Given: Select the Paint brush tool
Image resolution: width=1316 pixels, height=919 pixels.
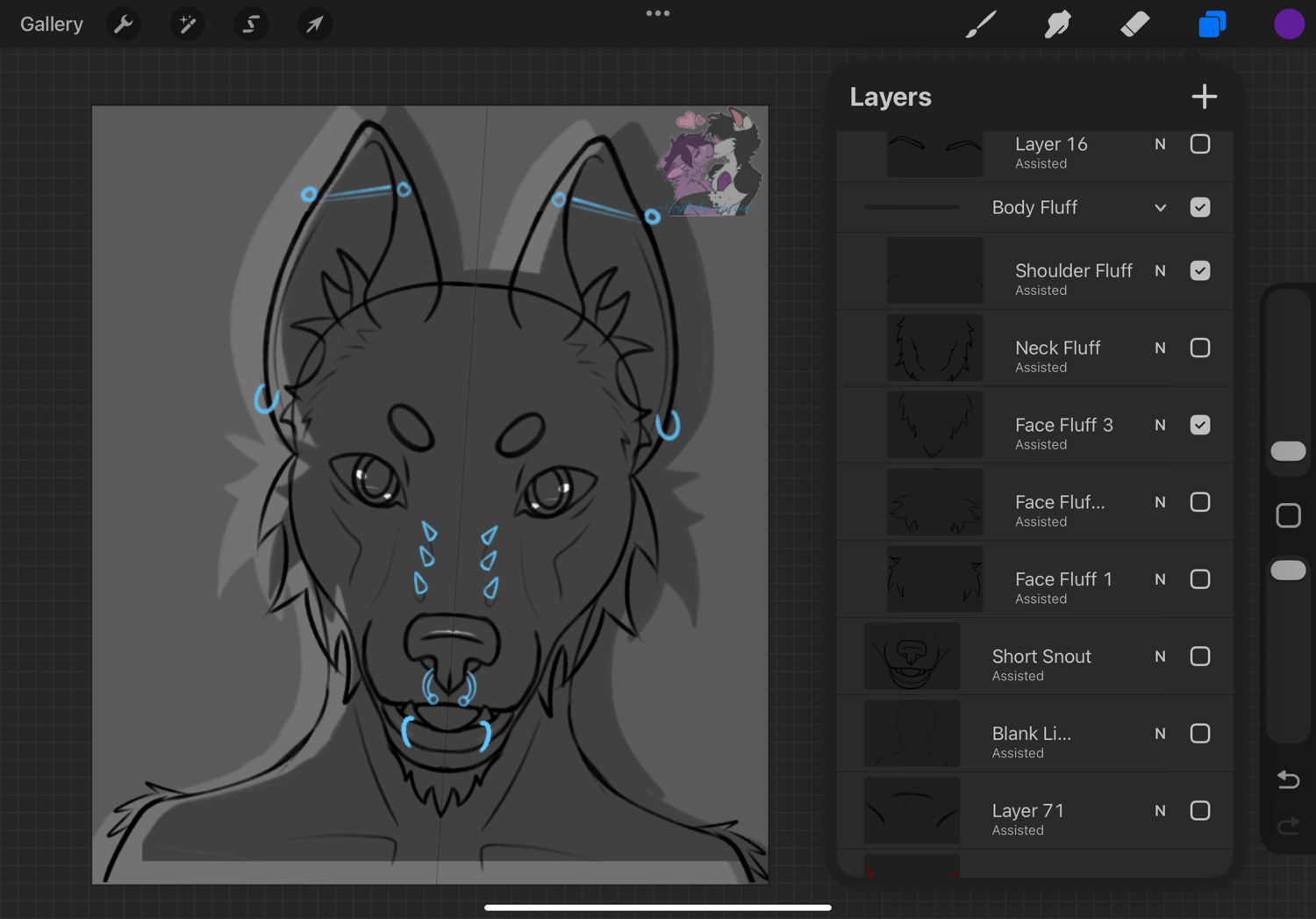Looking at the screenshot, I should 981,25.
